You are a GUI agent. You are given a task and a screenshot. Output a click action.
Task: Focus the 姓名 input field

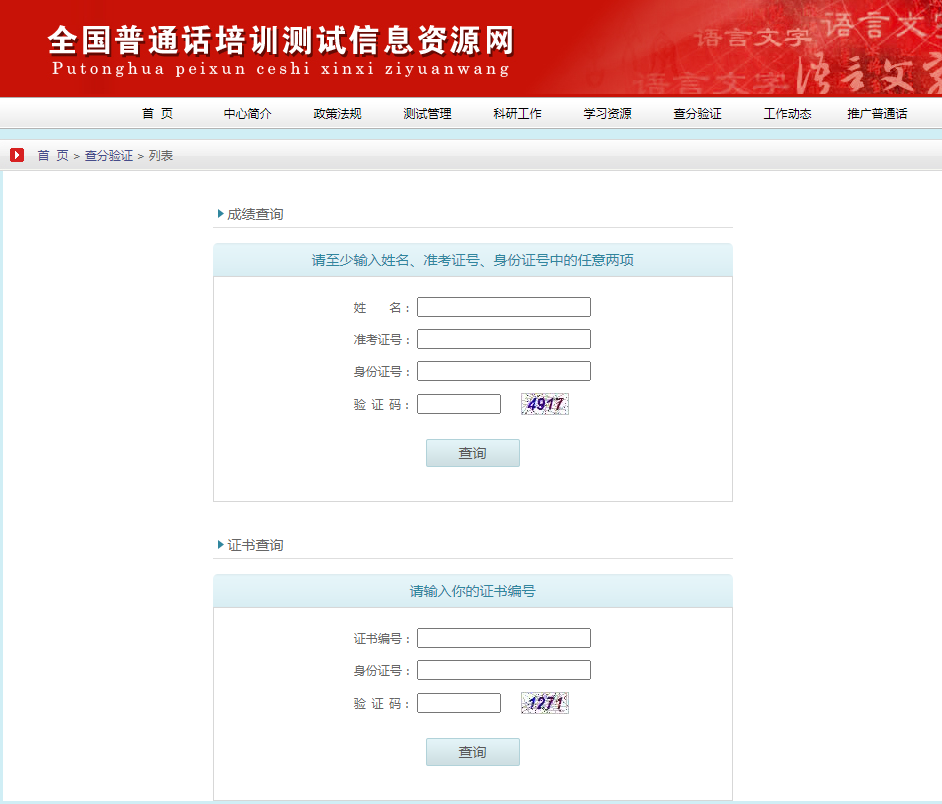(503, 307)
